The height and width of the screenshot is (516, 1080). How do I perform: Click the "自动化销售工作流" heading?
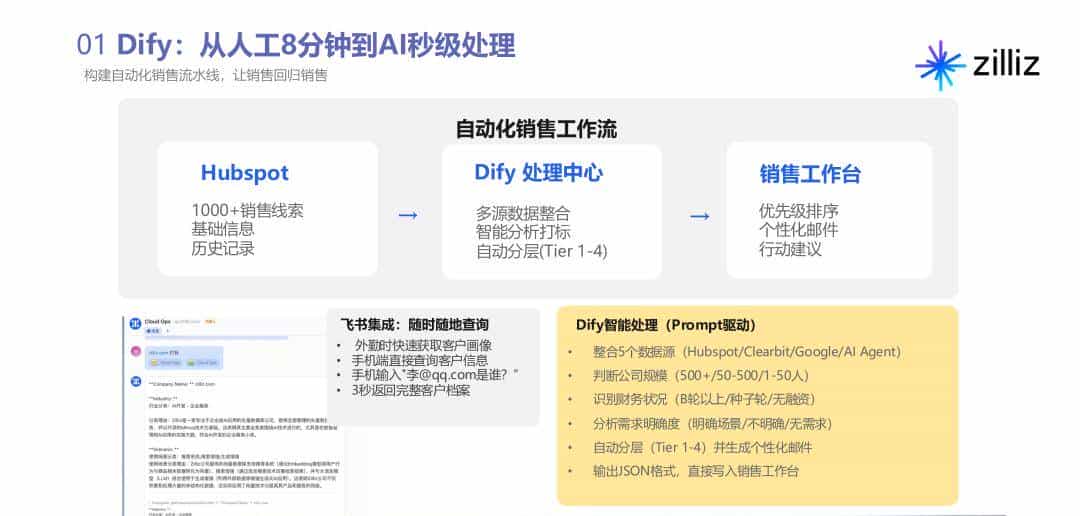[x=536, y=128]
